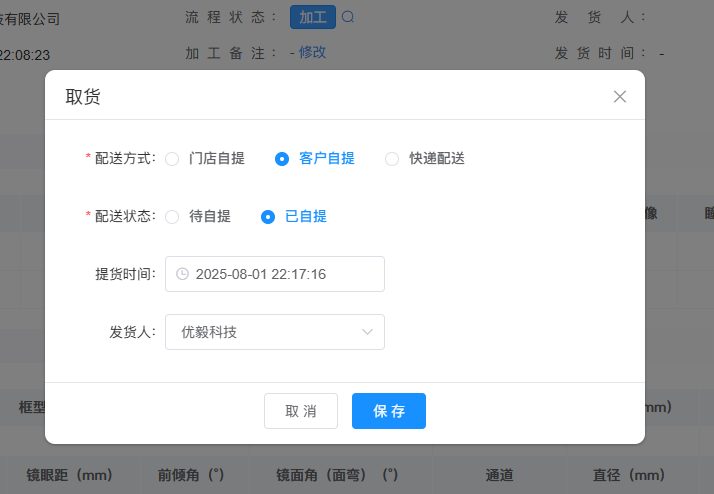The width and height of the screenshot is (714, 494).
Task: Click the 镜眼距 (mm) column header
Action: coord(69,474)
